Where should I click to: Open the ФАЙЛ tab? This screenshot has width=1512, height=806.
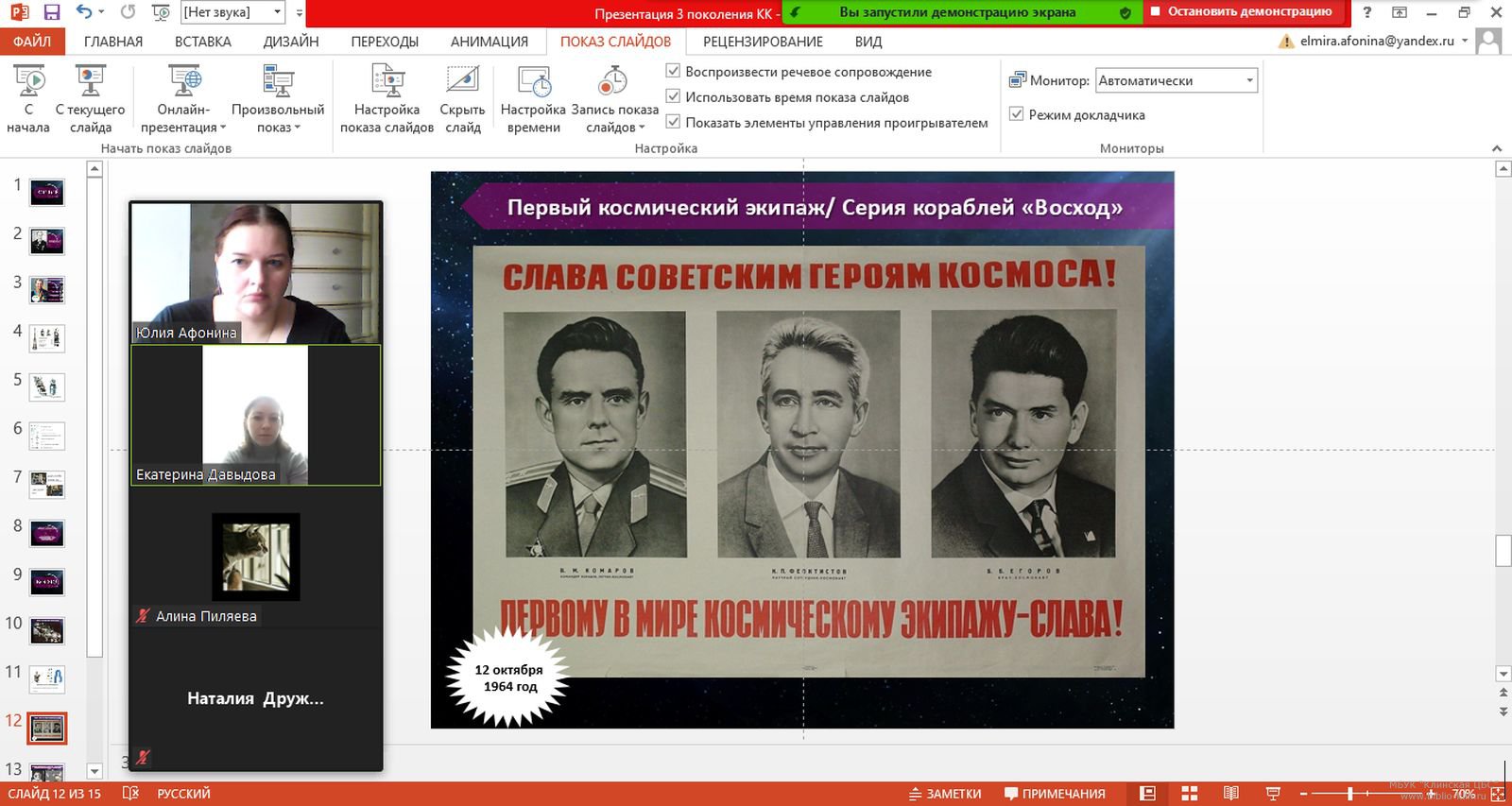click(32, 42)
